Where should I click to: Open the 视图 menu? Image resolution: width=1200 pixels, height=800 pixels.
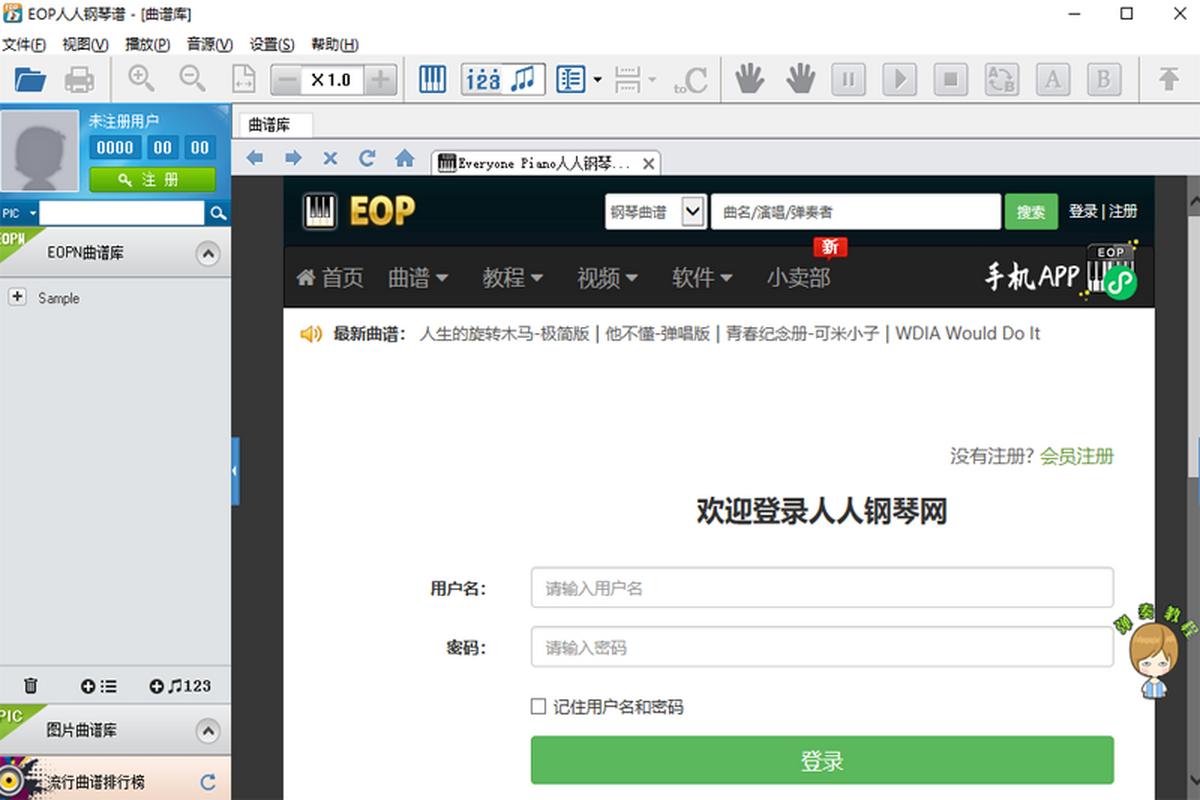(85, 44)
